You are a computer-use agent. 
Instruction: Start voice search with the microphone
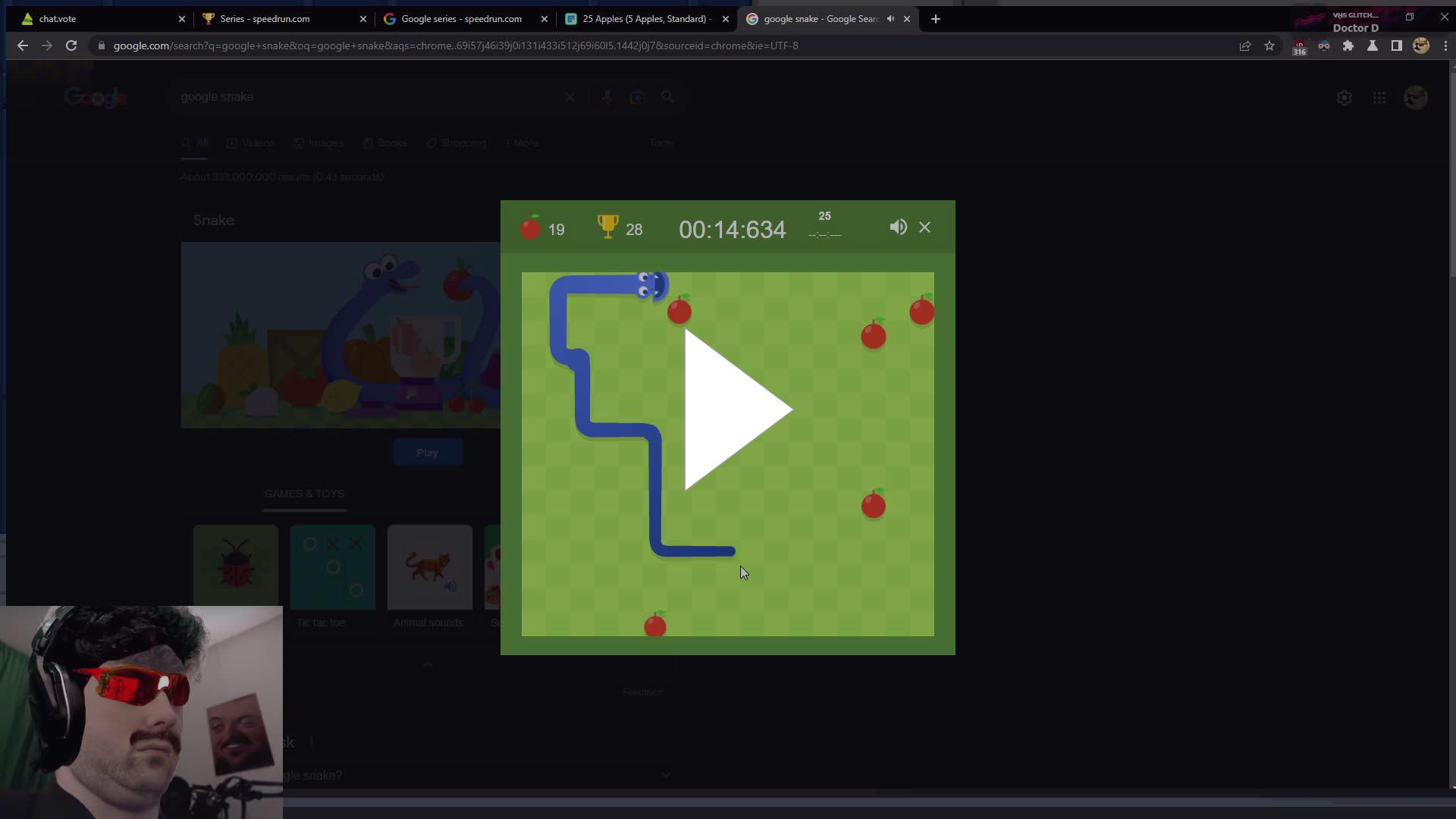tap(607, 97)
